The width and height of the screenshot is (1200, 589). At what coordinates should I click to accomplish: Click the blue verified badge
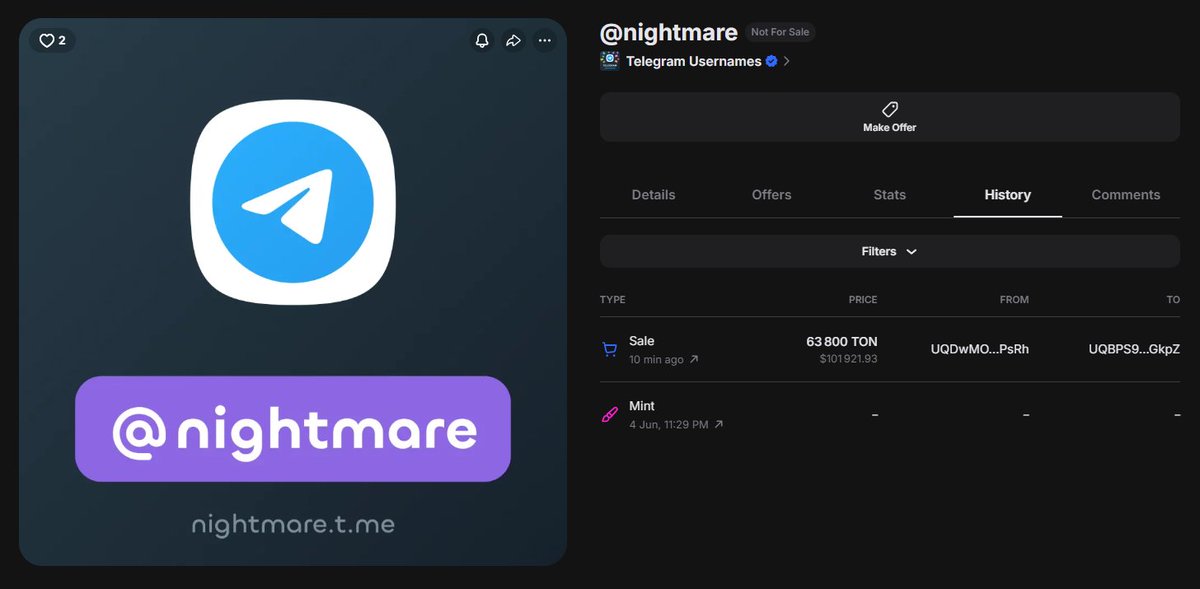tap(771, 61)
